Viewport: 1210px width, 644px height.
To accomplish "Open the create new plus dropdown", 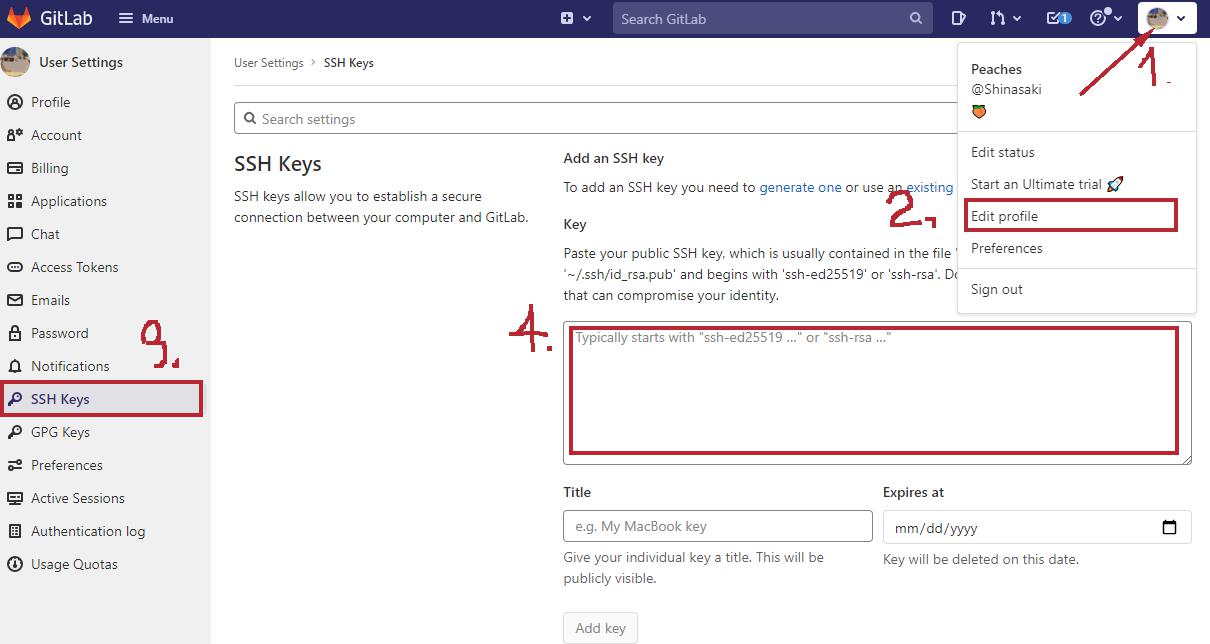I will pyautogui.click(x=575, y=18).
